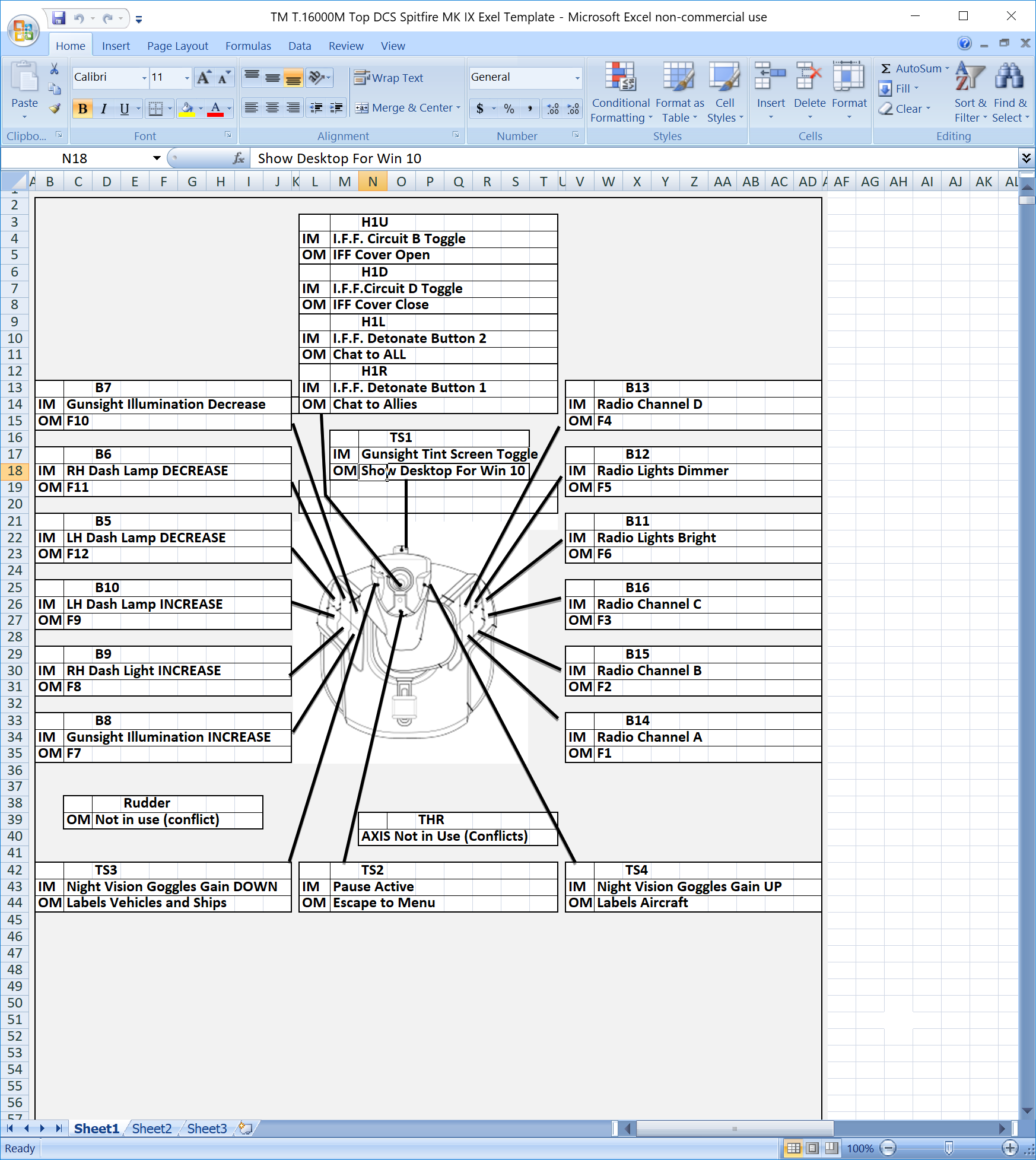This screenshot has height=1160, width=1036.
Task: Apply the yellow Fill Color
Action: click(187, 108)
